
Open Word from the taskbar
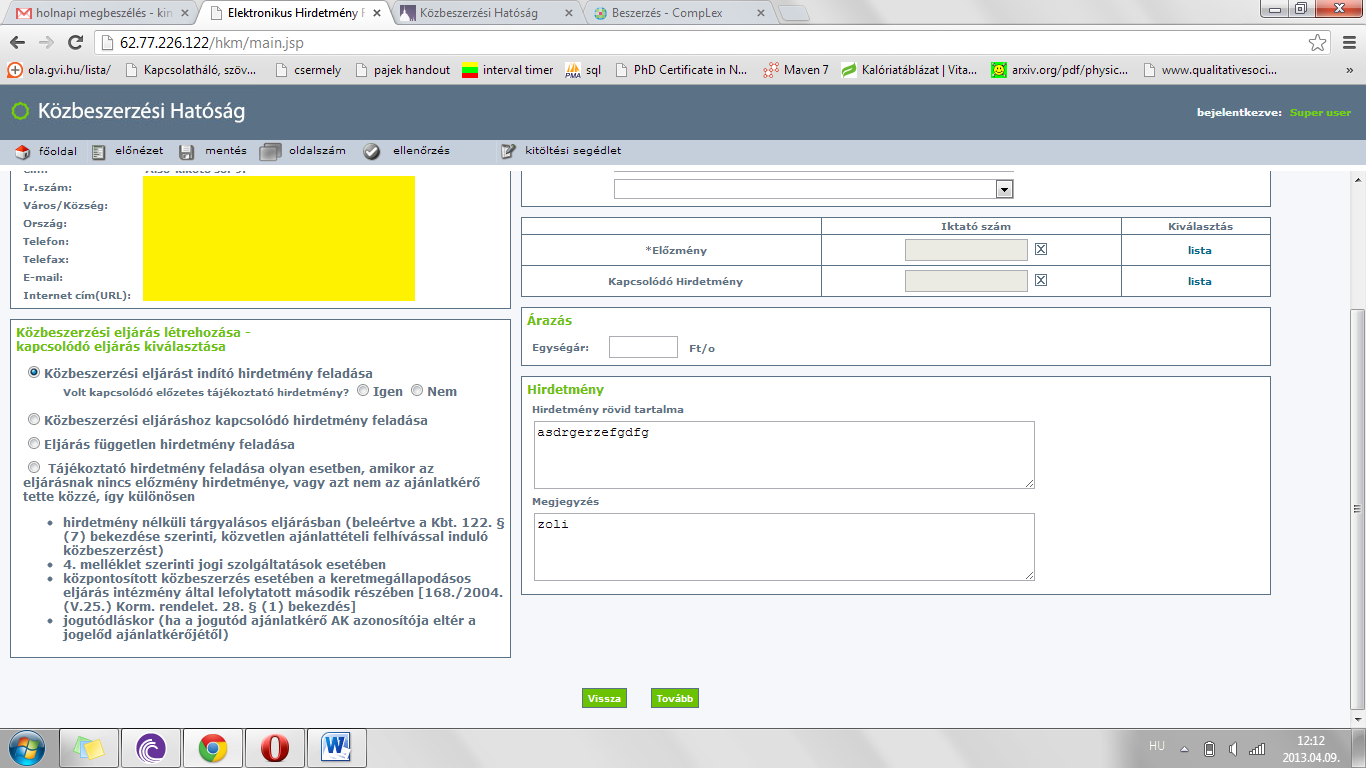[x=337, y=748]
